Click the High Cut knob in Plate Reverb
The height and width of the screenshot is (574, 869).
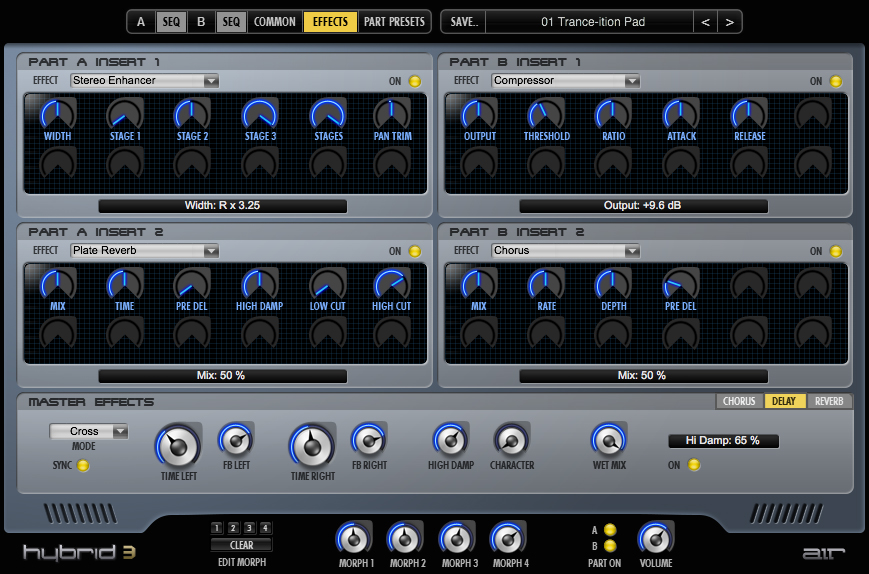point(391,284)
